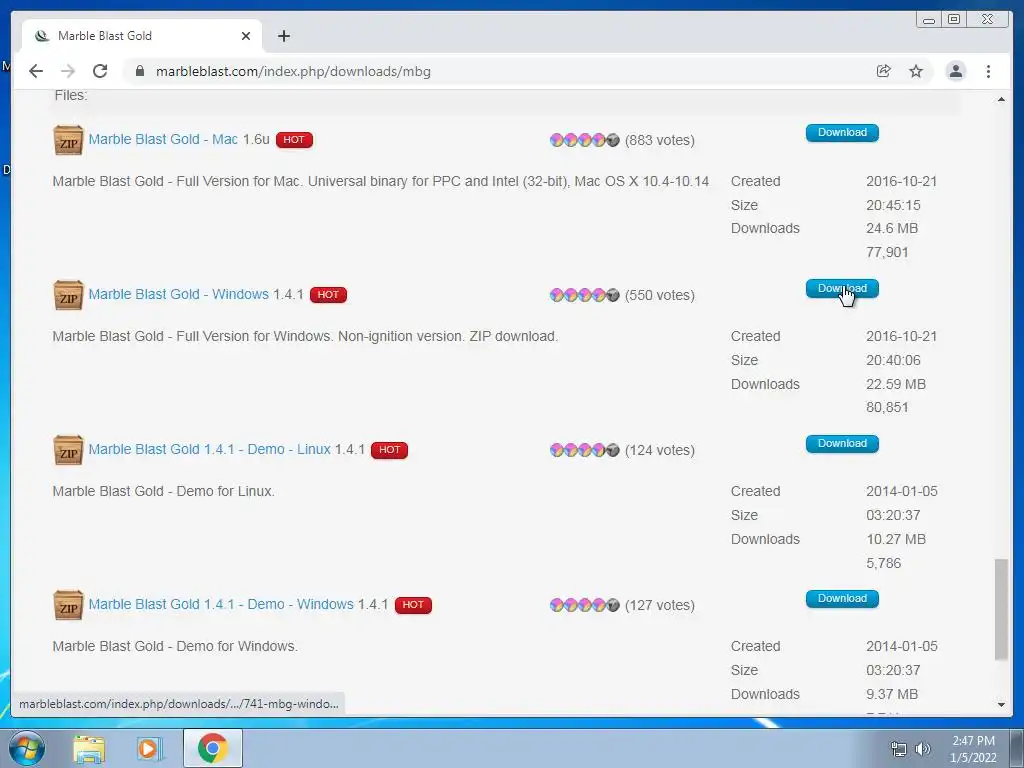Click the "24.6 MB" size value
This screenshot has height=768, width=1024.
[x=892, y=229]
